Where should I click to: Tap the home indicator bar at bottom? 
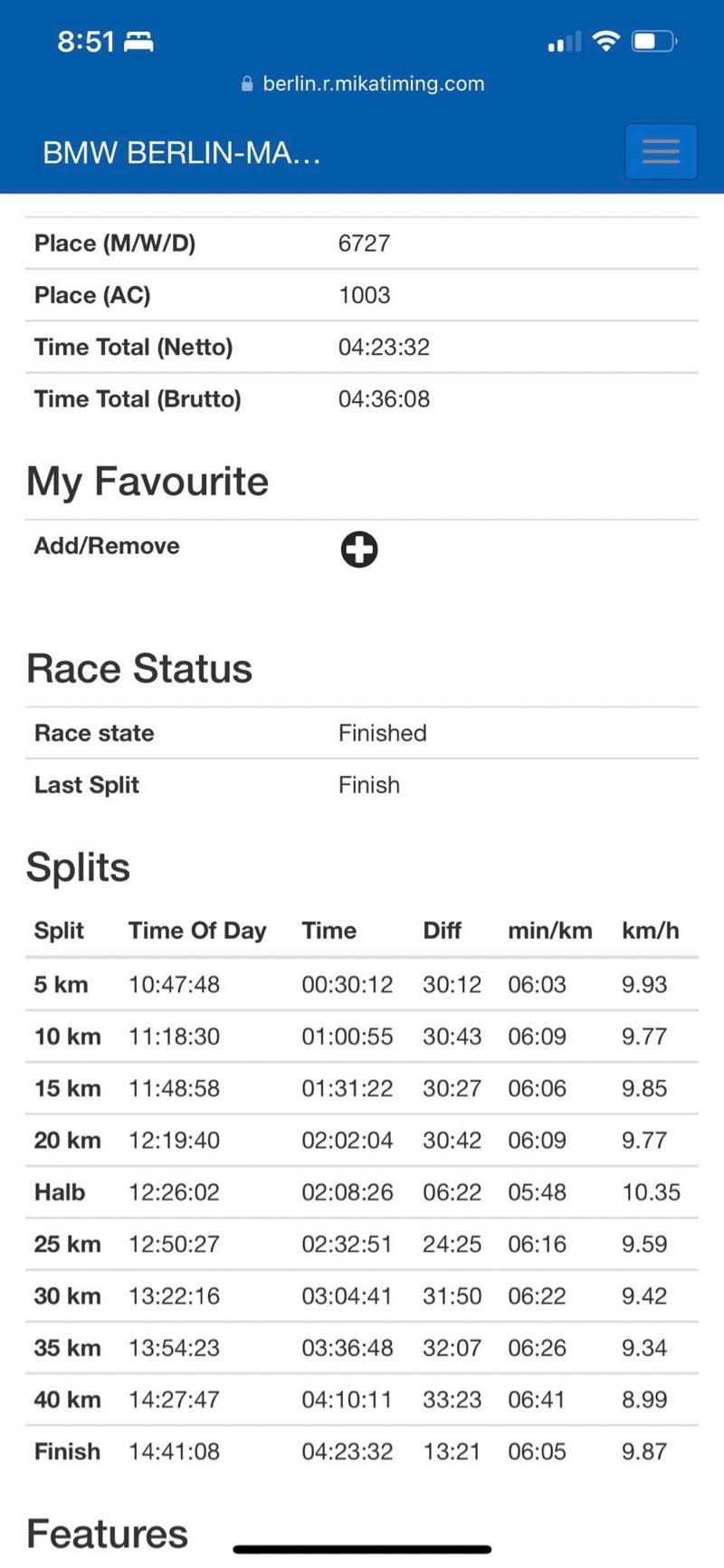pyautogui.click(x=362, y=1550)
